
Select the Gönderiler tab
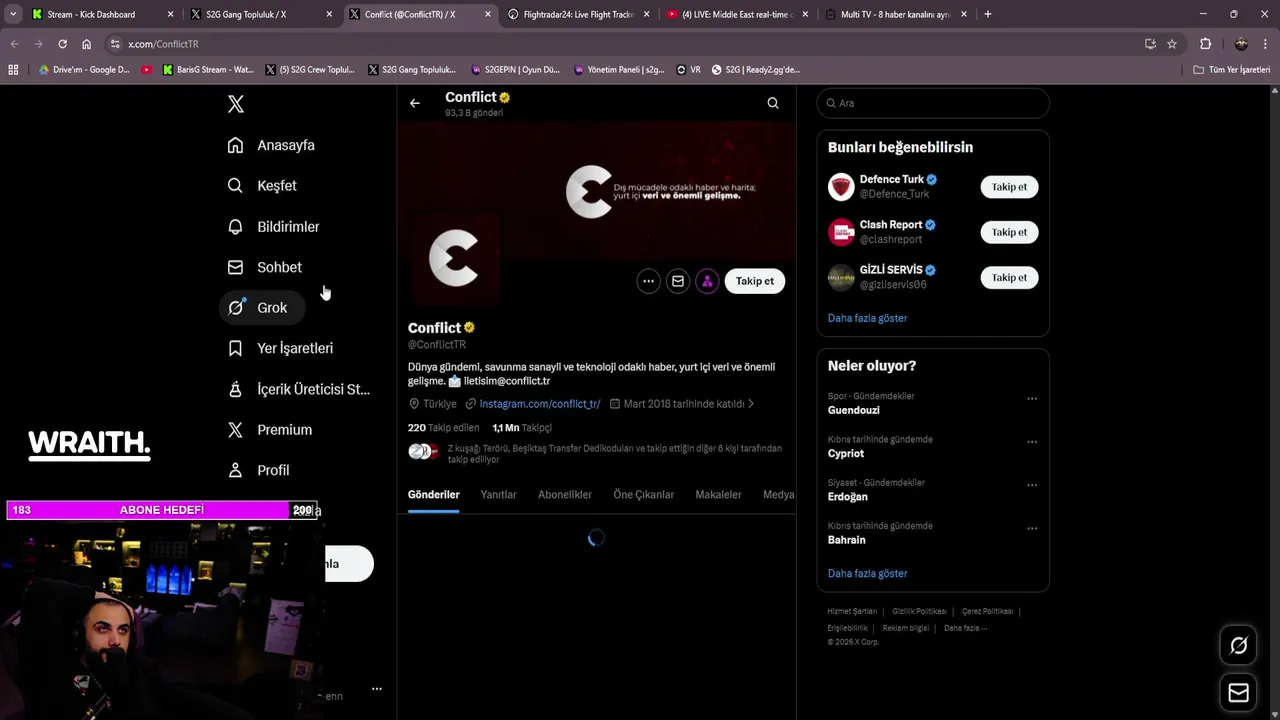(434, 495)
